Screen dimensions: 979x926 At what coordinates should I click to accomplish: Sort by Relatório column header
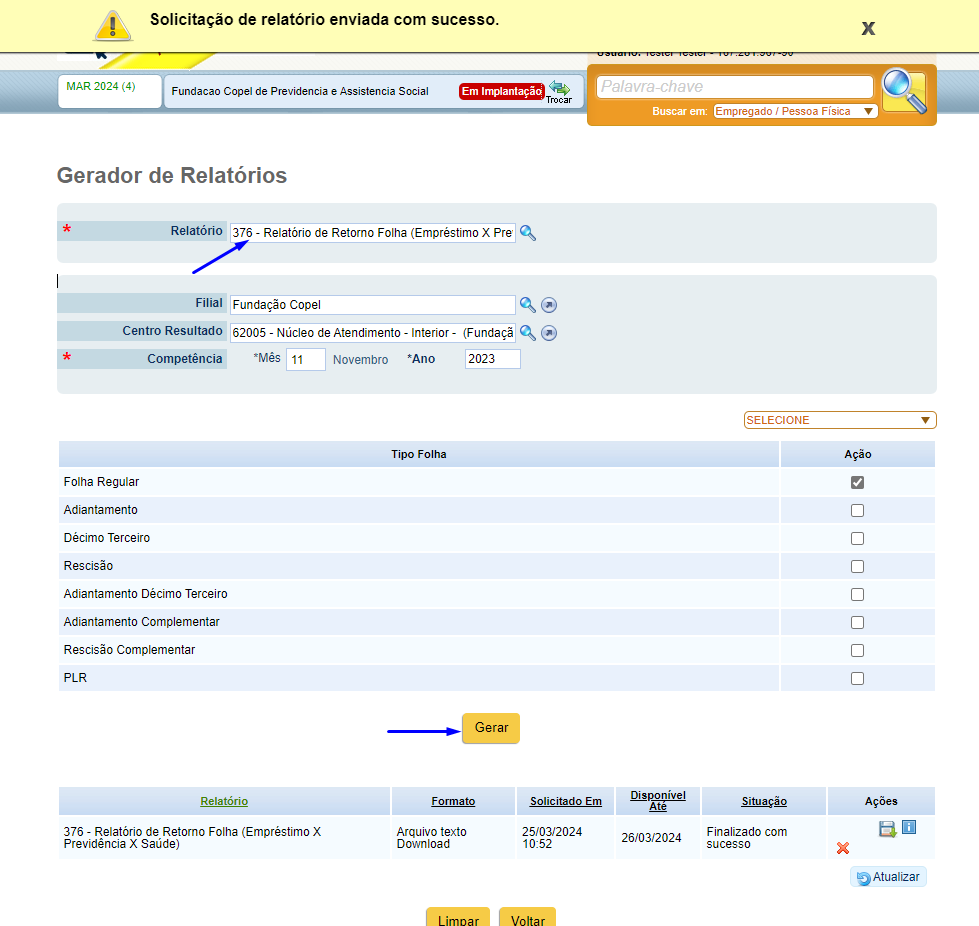click(x=224, y=801)
